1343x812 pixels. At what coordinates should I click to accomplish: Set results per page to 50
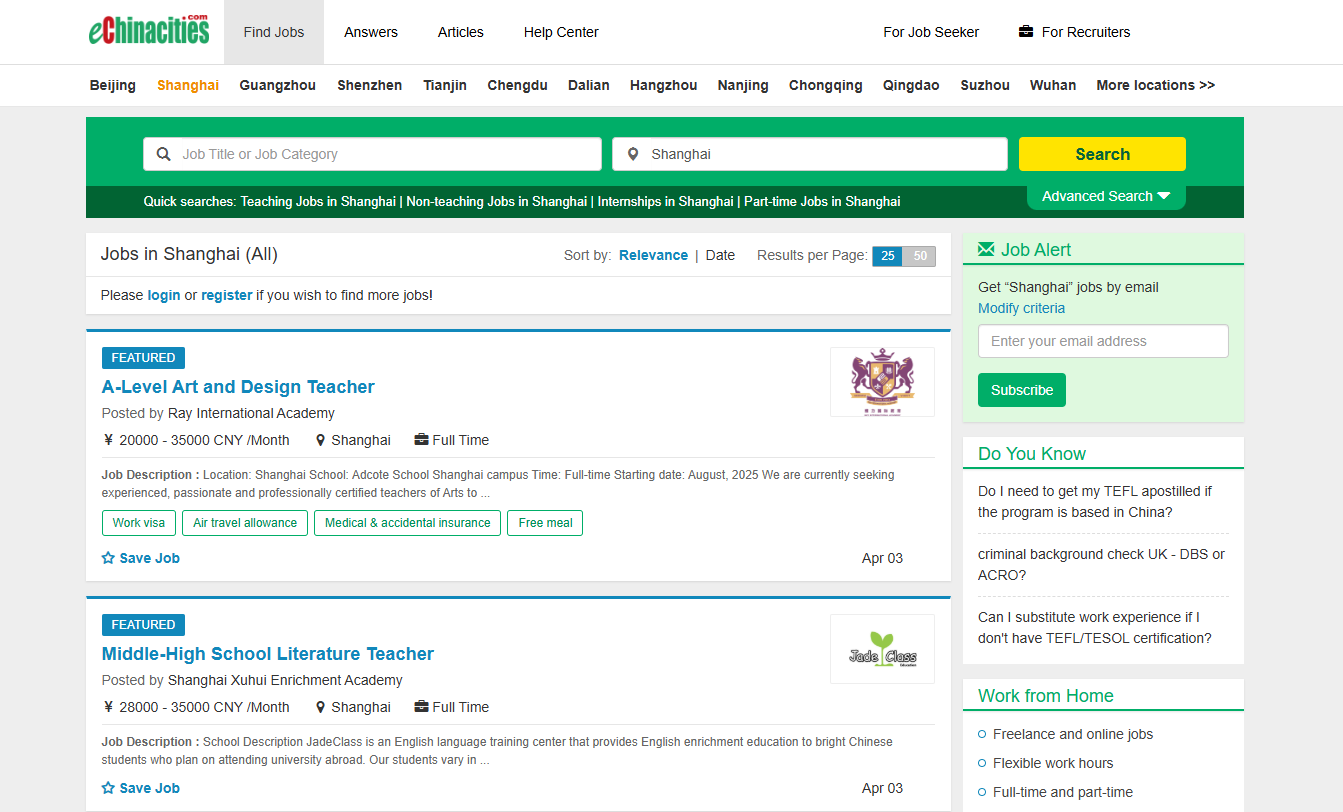click(x=920, y=256)
